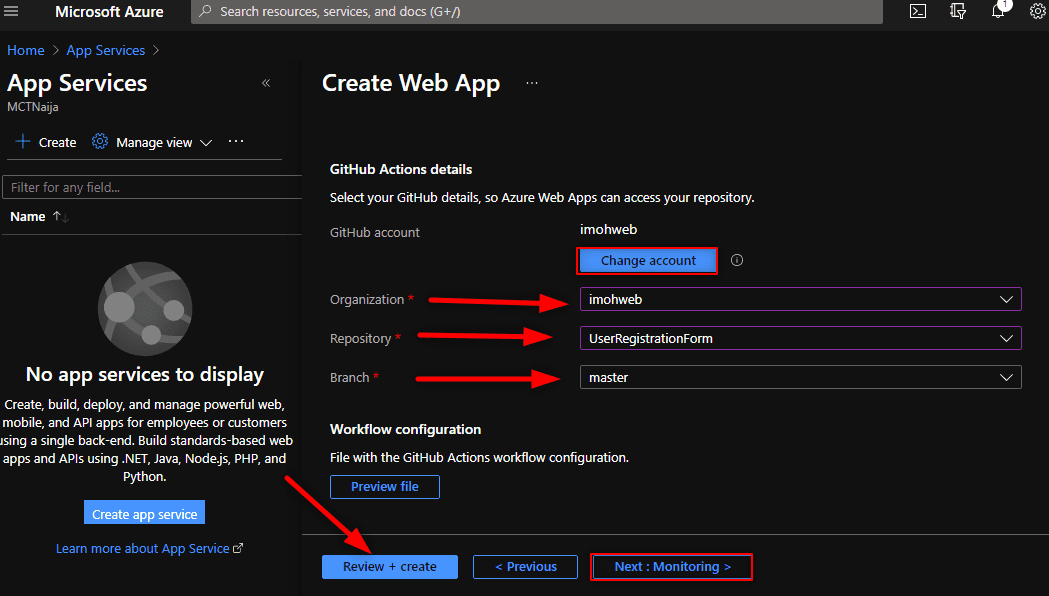Click the No app services to display text

pos(145,375)
